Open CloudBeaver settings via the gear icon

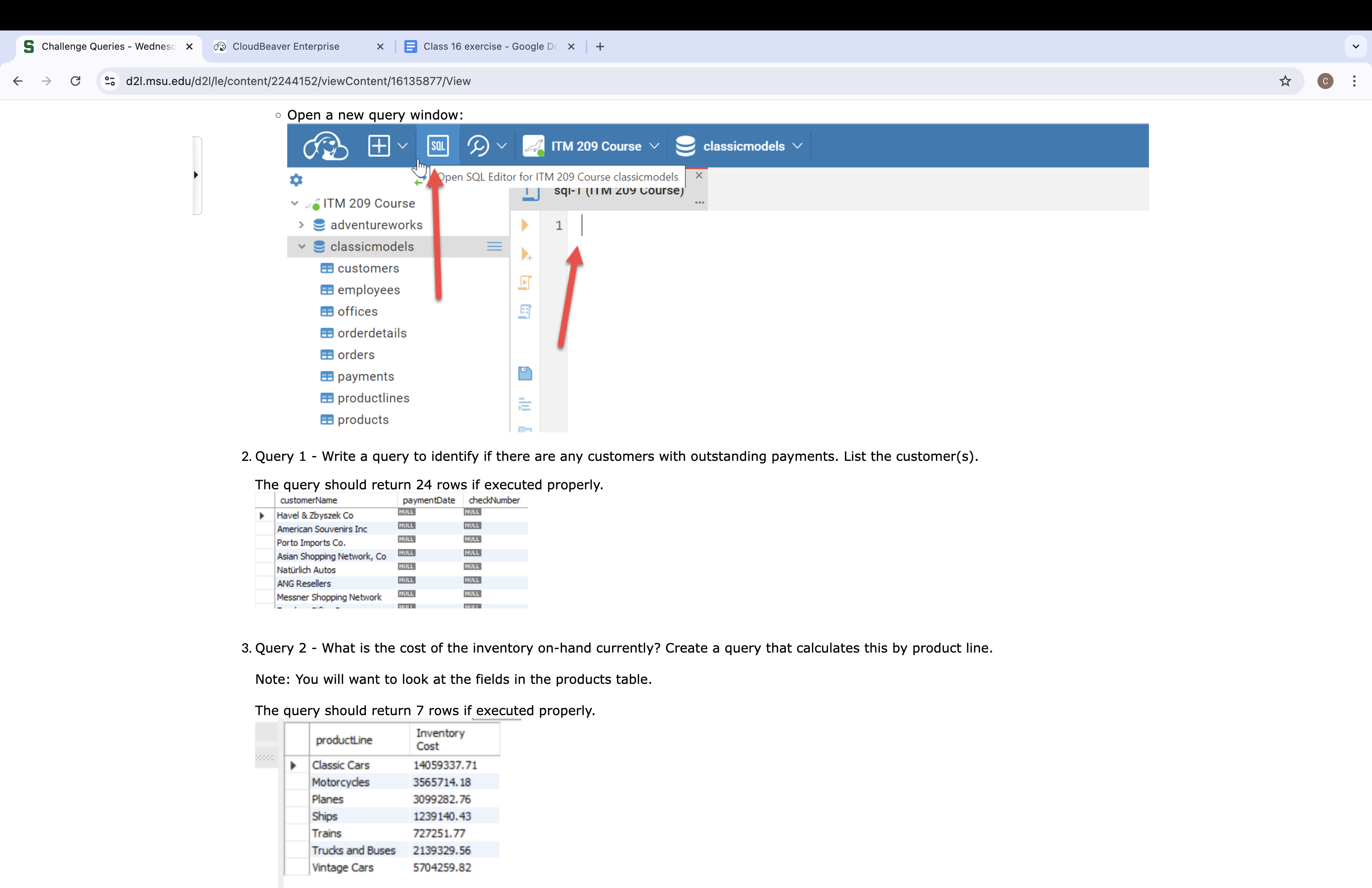pyautogui.click(x=296, y=179)
